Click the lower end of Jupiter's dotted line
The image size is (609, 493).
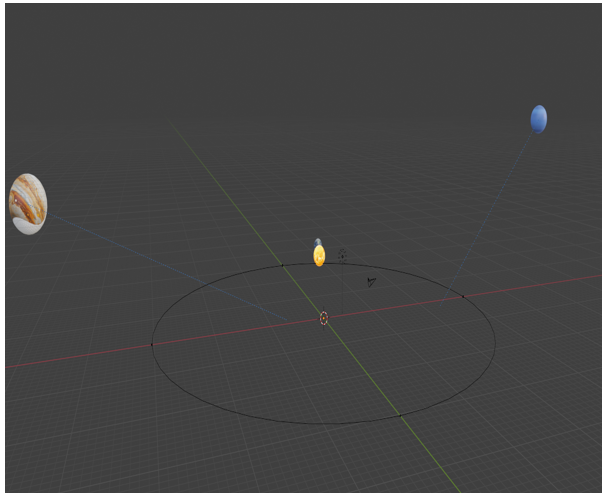pos(287,320)
